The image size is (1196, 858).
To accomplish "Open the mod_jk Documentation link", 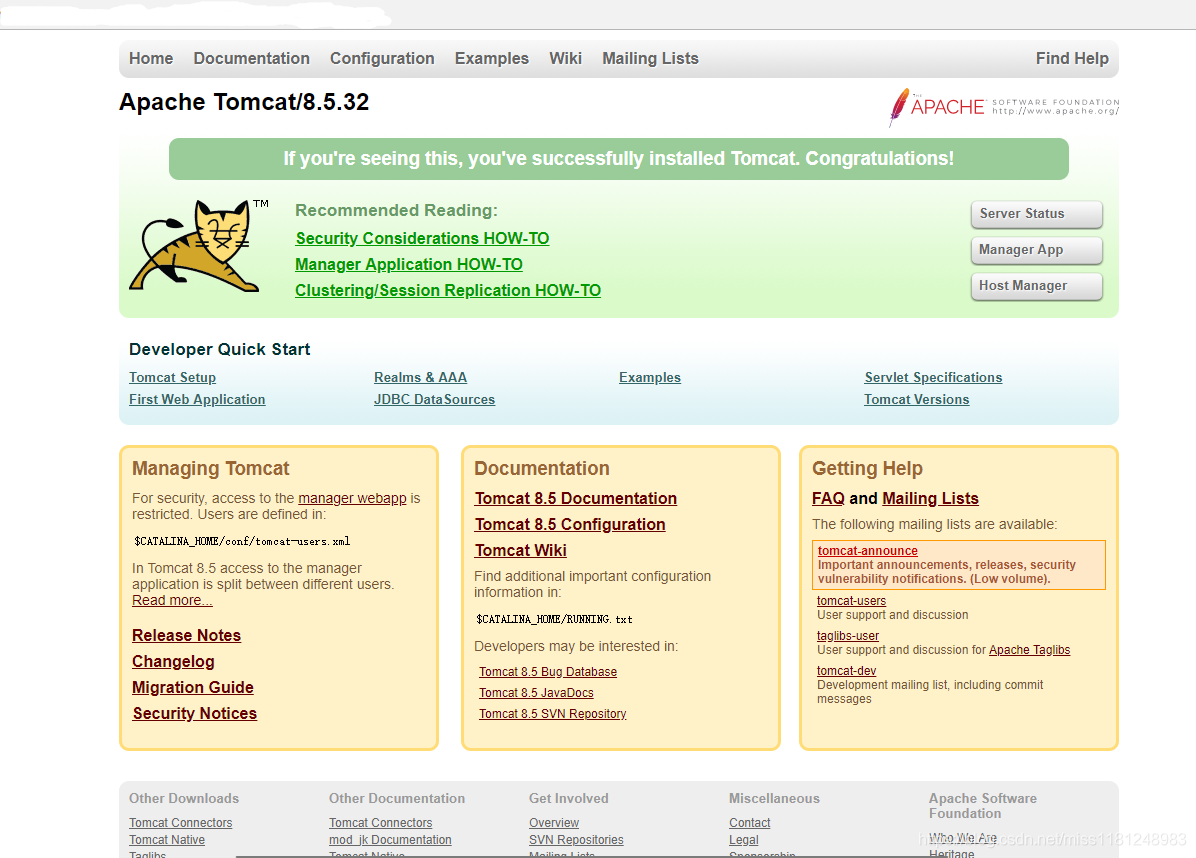I will (x=391, y=840).
